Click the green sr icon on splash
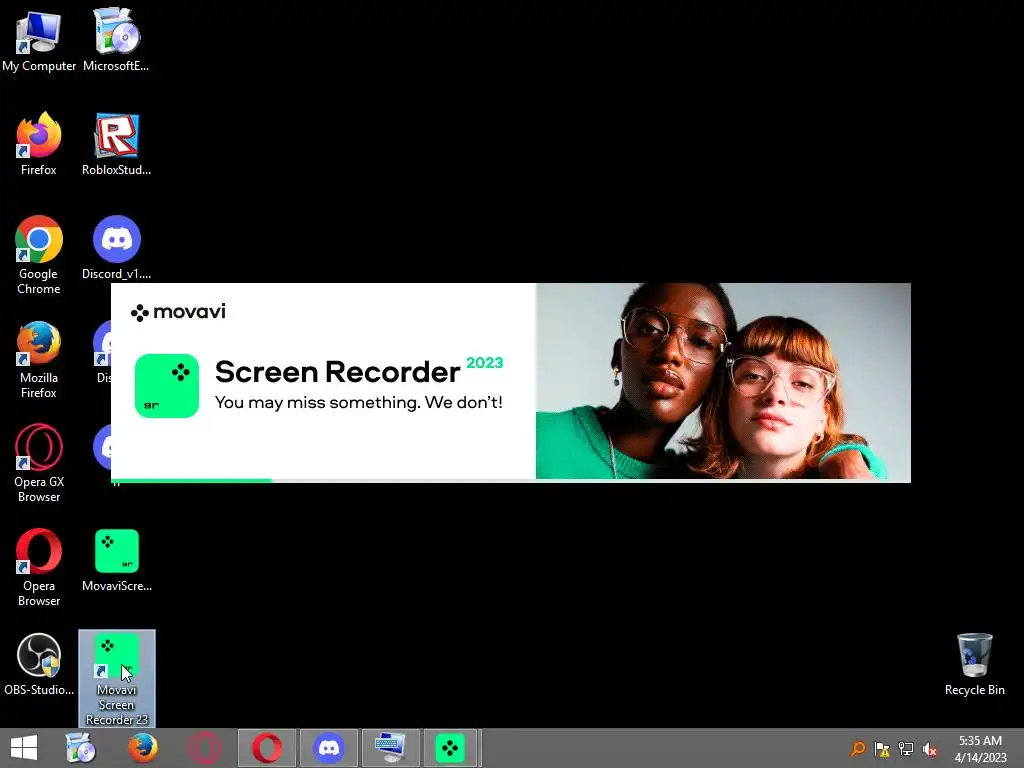Screen dimensions: 1024x768 pos(167,385)
